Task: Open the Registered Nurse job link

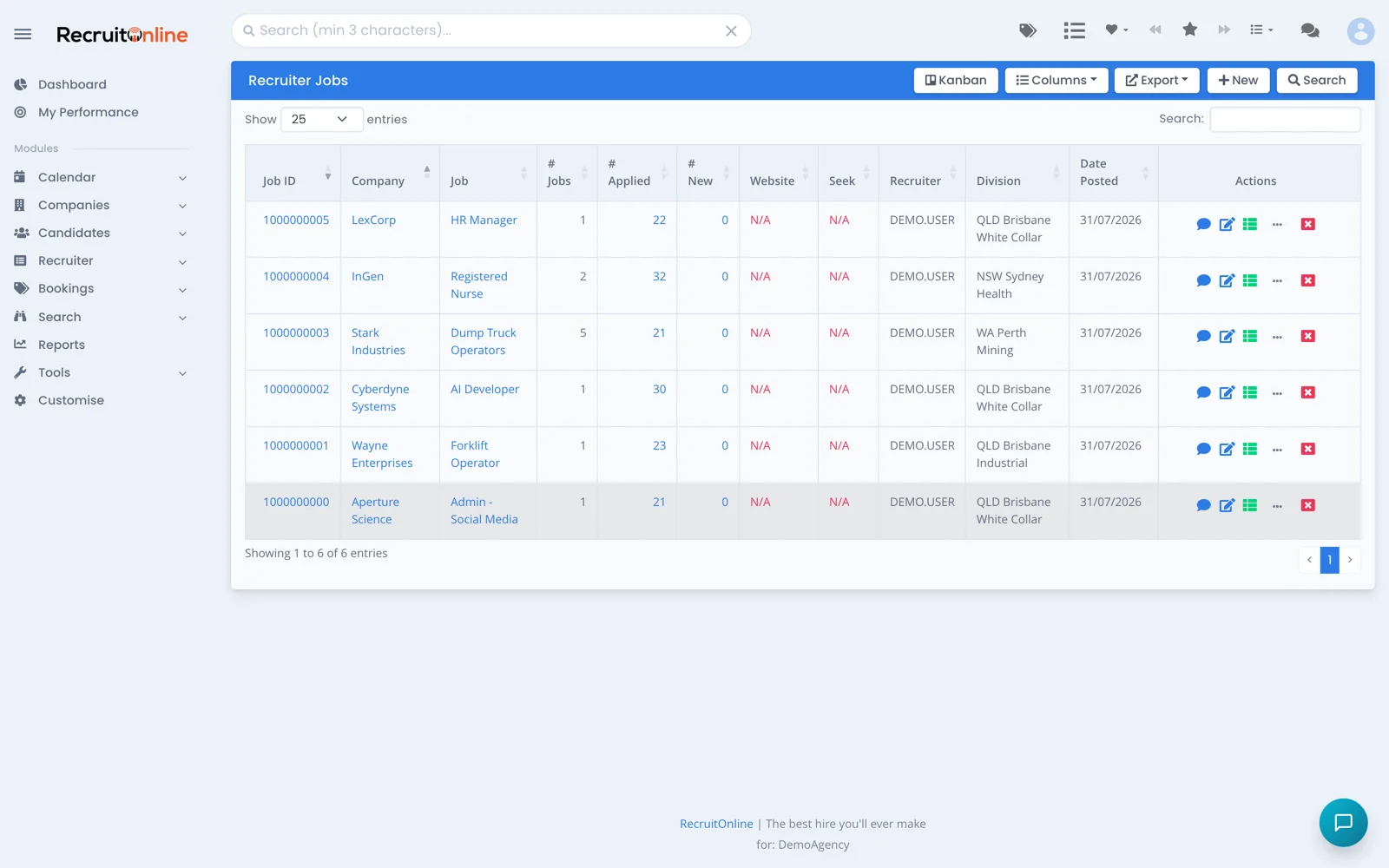Action: click(478, 286)
